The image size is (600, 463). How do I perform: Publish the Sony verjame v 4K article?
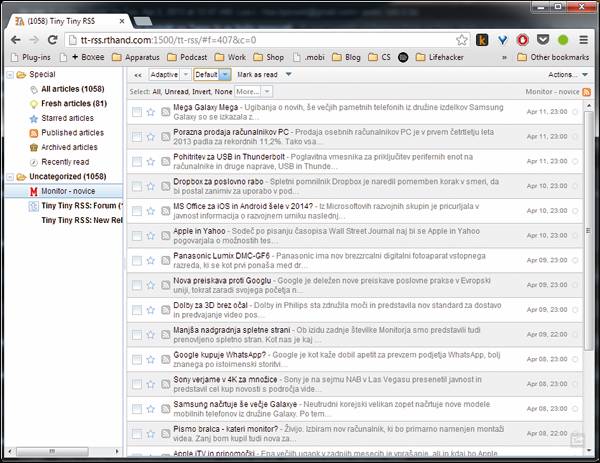(165, 384)
